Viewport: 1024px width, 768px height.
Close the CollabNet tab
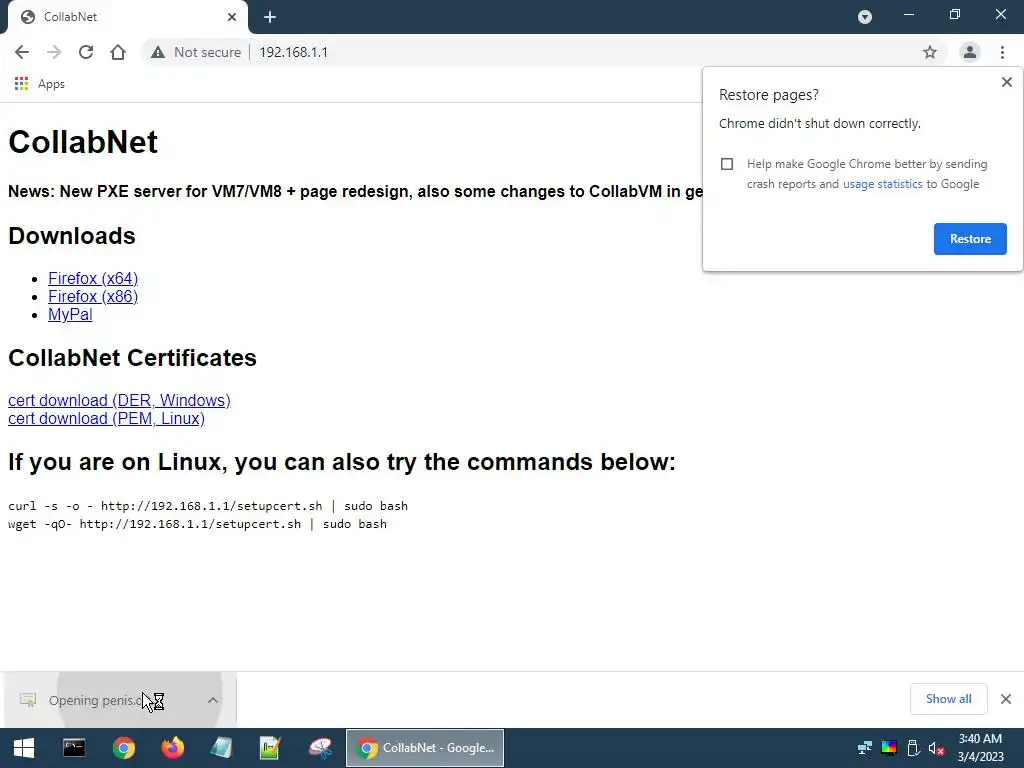click(232, 17)
